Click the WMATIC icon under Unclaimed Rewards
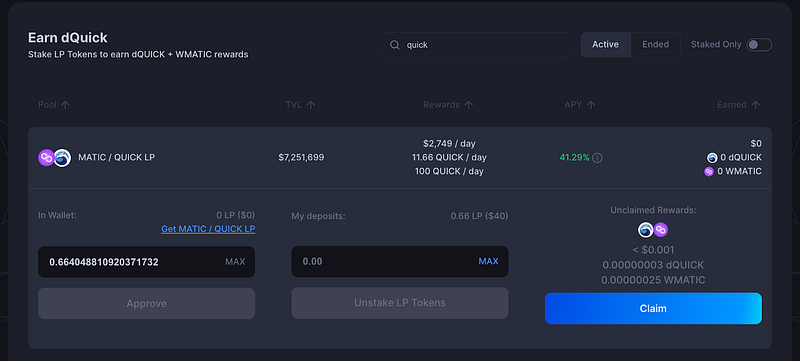Image resolution: width=800 pixels, height=361 pixels. click(x=661, y=230)
